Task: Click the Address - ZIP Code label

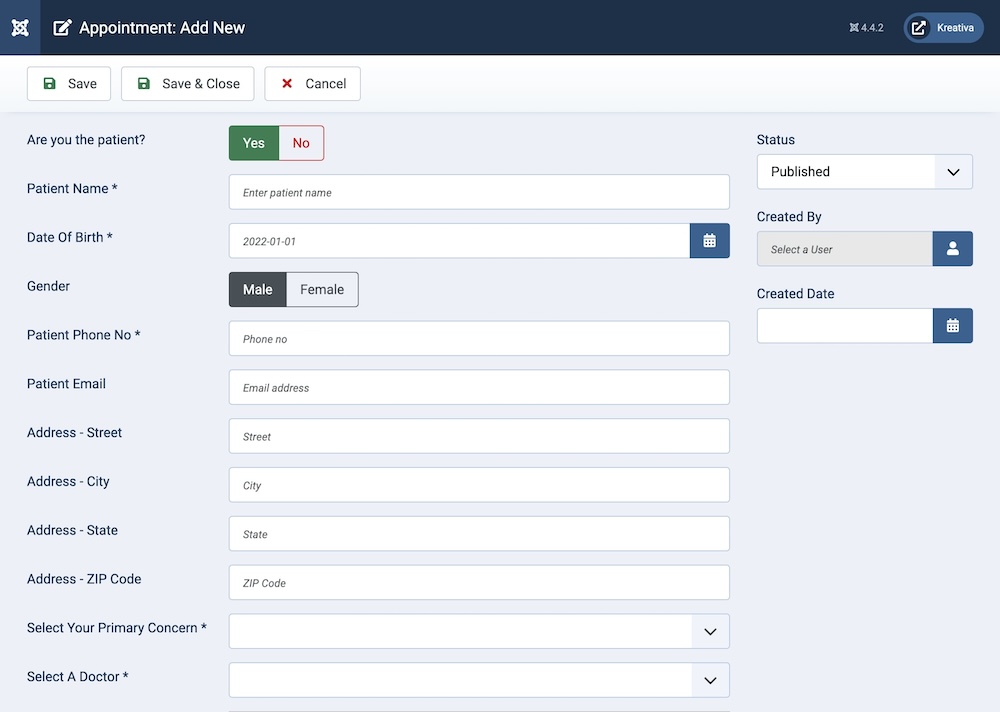Action: [x=84, y=579]
